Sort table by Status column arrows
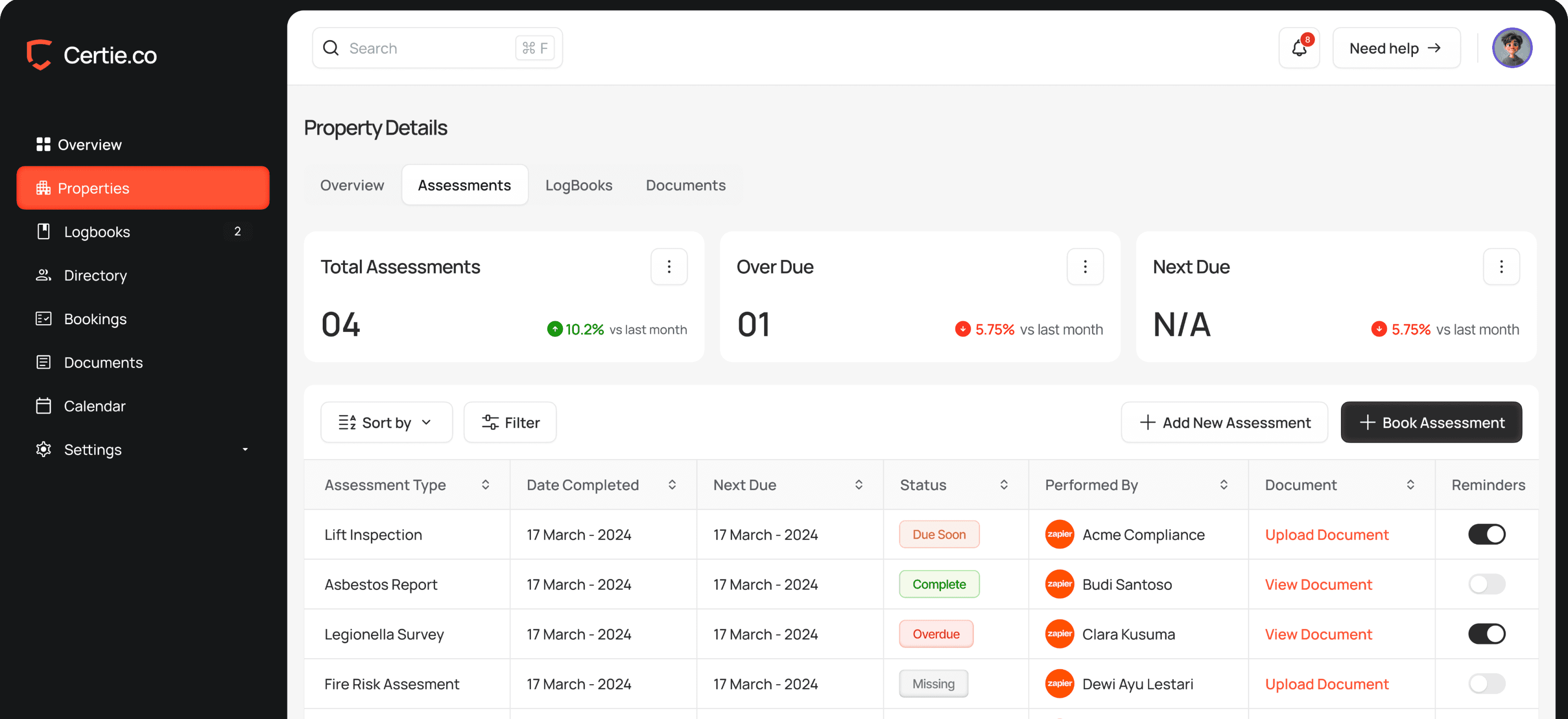The image size is (1568, 719). pos(1004,485)
